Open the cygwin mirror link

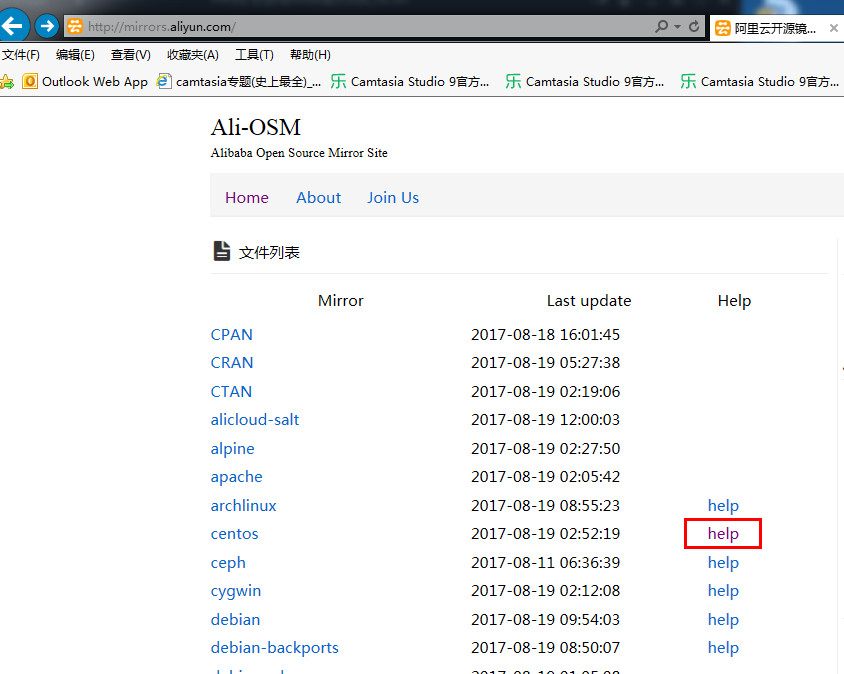(x=236, y=591)
